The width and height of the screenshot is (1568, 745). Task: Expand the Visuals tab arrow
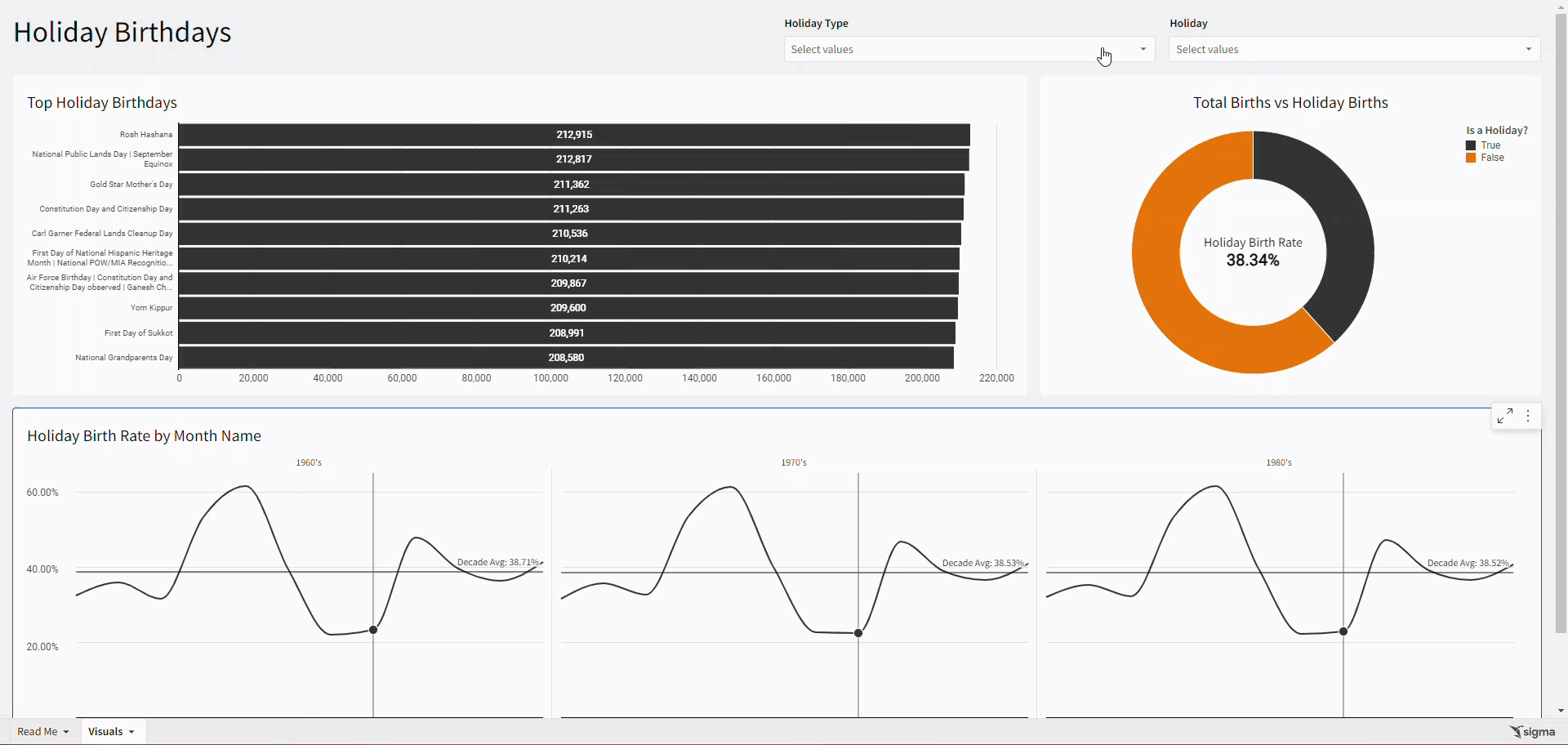click(131, 732)
